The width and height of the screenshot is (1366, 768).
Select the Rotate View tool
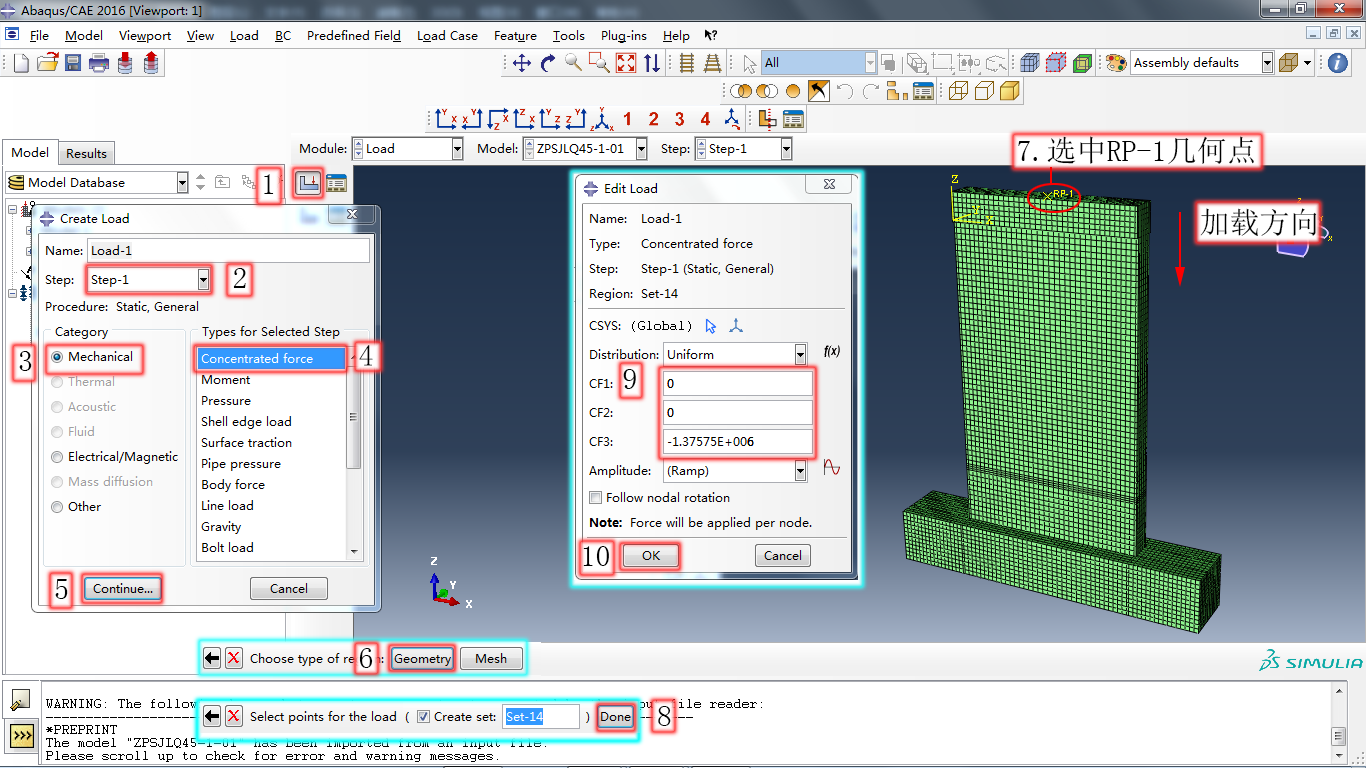(x=547, y=63)
